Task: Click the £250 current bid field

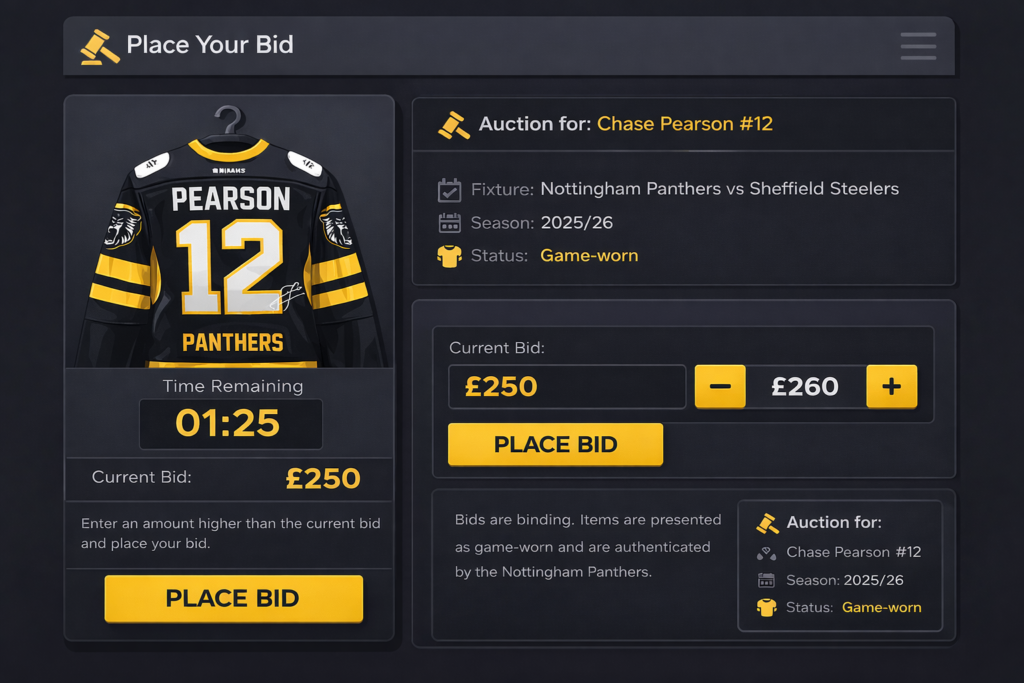Action: [x=566, y=386]
